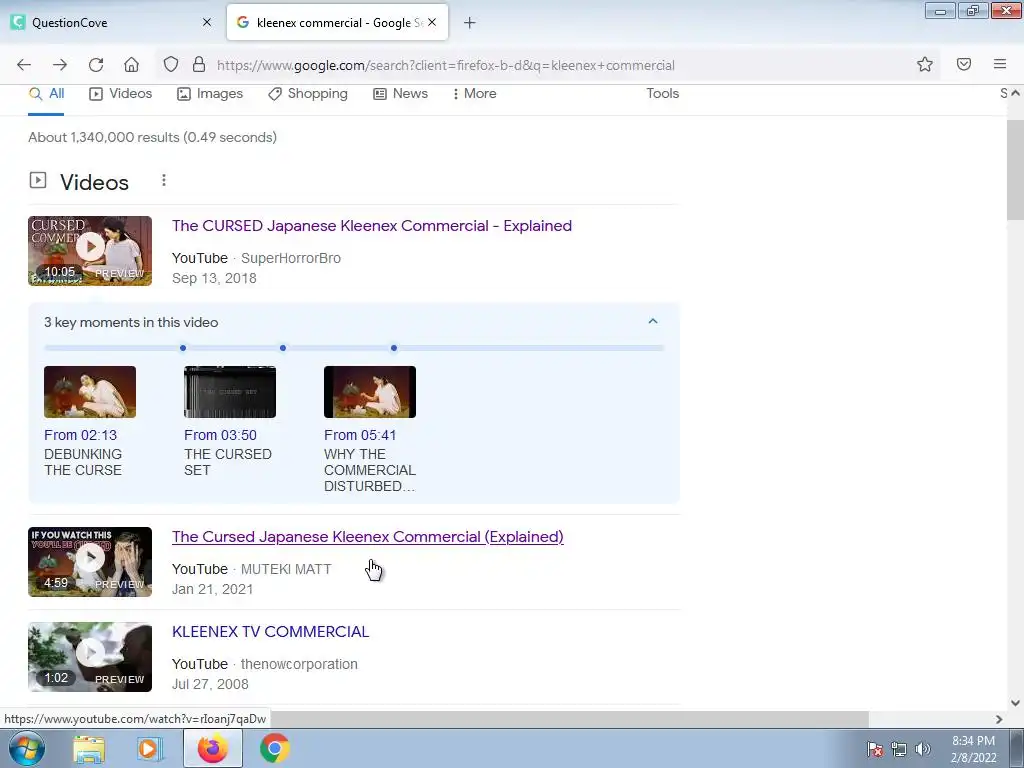This screenshot has width=1024, height=768.
Task: Open the KLEENEX TV COMMERCIAL link
Action: pyautogui.click(x=270, y=632)
